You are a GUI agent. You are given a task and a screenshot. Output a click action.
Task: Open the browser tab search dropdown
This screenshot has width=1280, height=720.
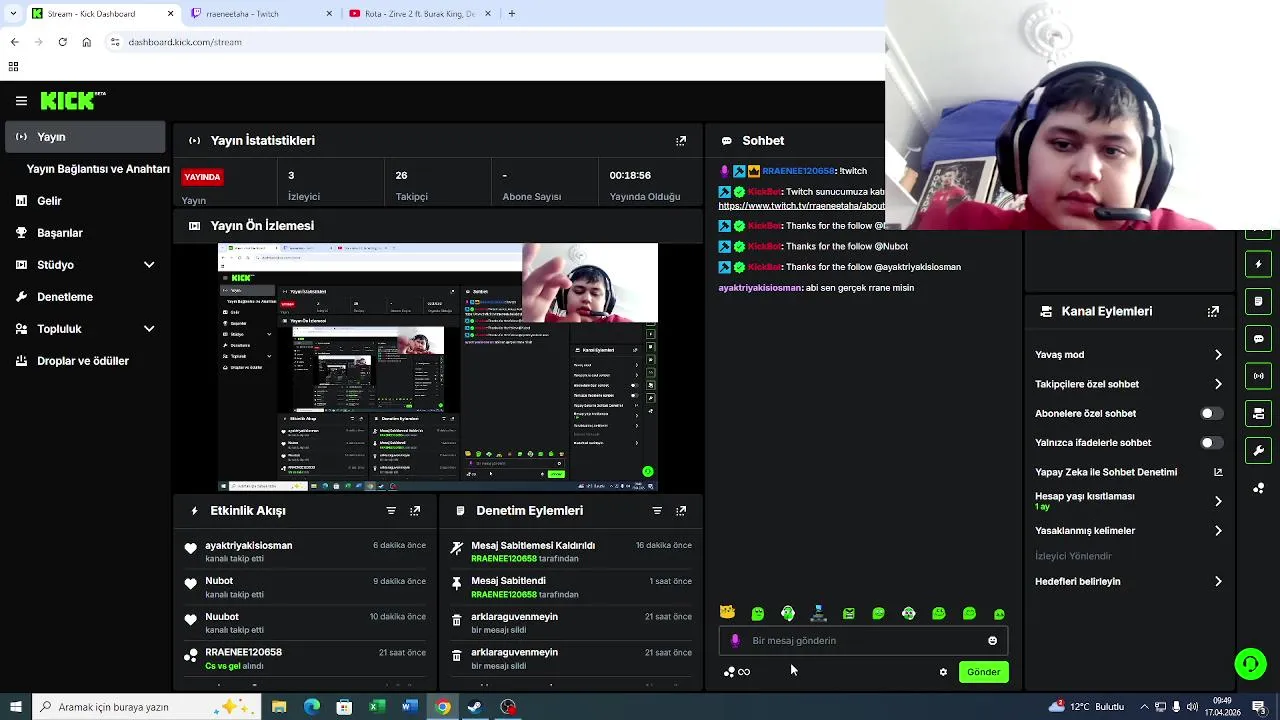coord(14,14)
